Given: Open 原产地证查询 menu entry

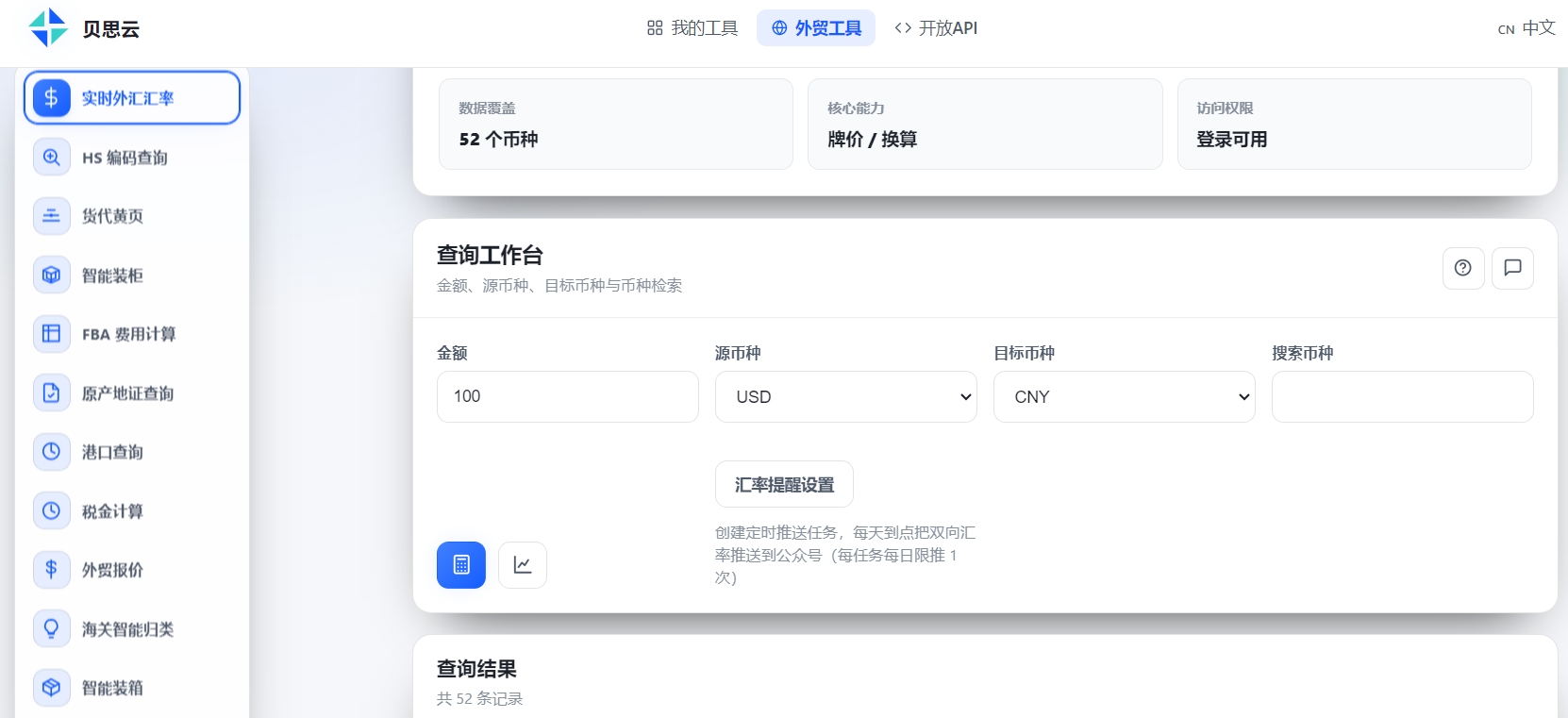Looking at the screenshot, I should (x=132, y=392).
